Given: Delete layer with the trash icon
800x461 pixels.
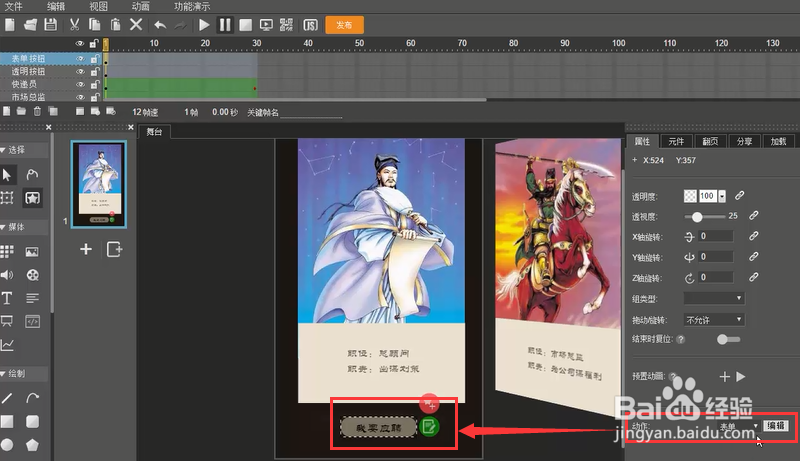Looking at the screenshot, I should 37,111.
